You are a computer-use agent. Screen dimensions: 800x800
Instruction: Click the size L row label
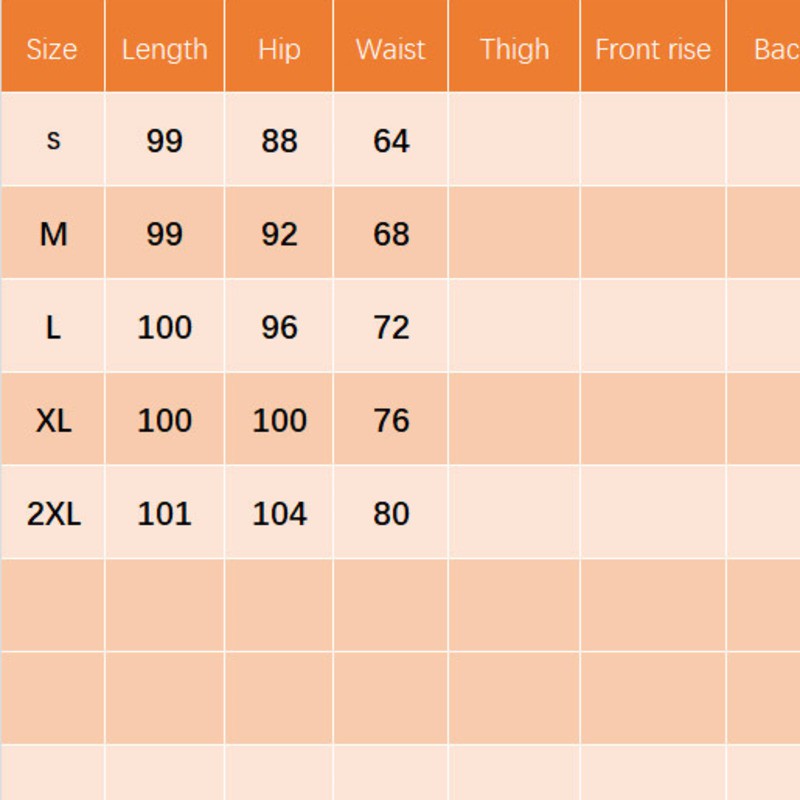click(x=53, y=327)
